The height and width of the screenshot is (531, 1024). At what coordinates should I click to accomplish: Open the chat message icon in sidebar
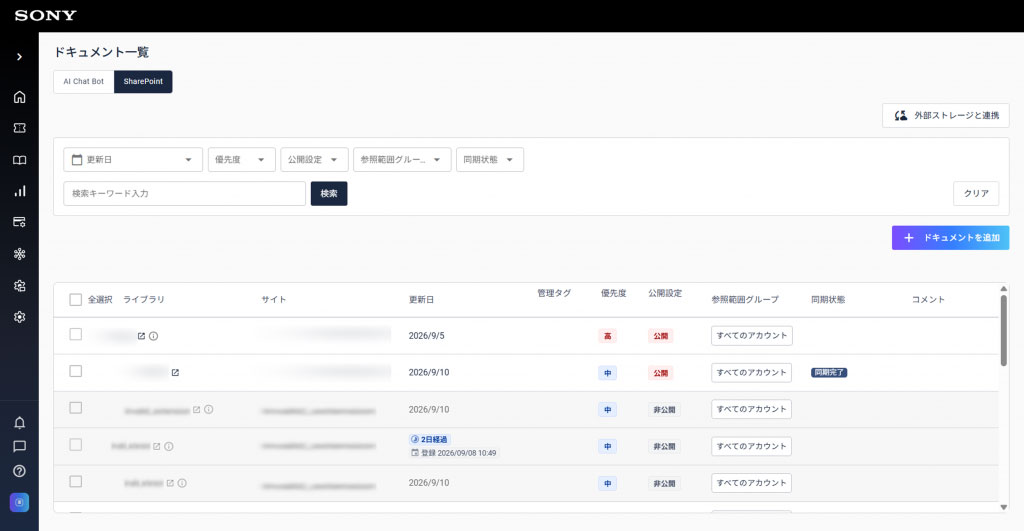[20, 447]
